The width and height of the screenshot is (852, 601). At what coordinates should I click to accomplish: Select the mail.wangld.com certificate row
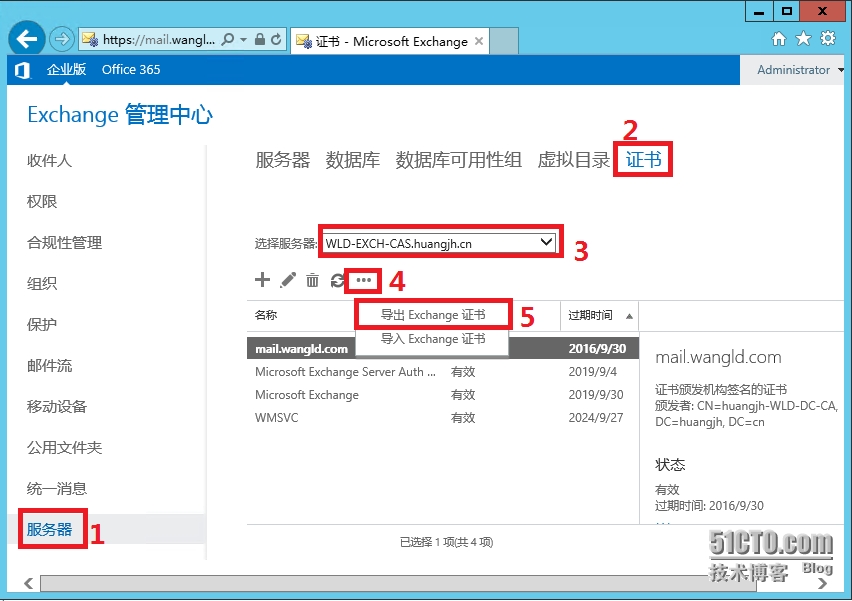[443, 348]
